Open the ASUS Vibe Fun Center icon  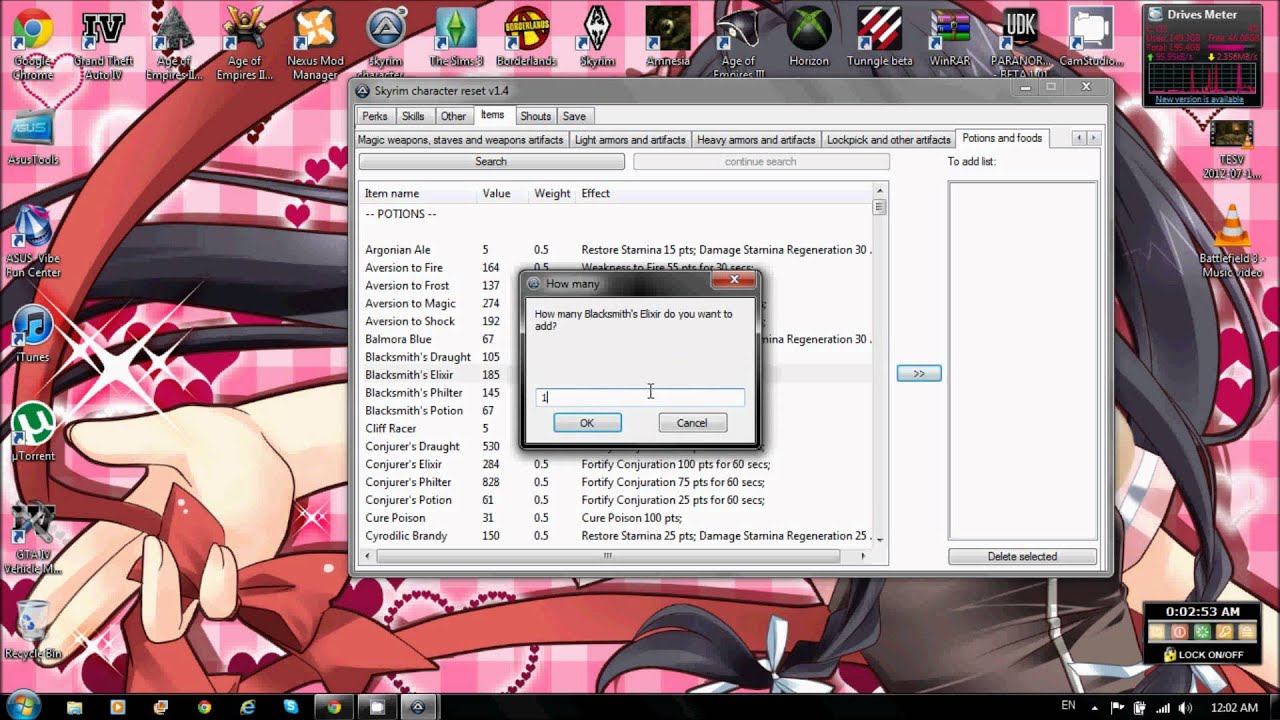click(33, 240)
